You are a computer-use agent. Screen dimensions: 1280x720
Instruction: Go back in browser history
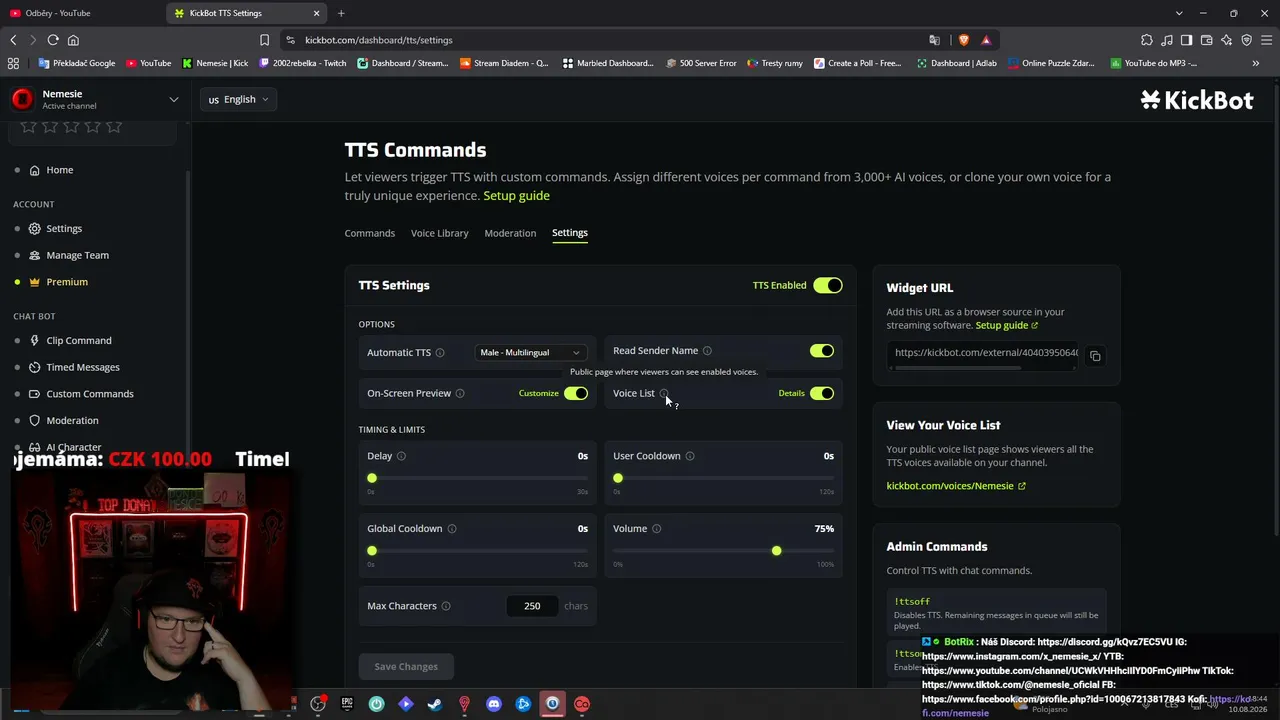point(13,40)
